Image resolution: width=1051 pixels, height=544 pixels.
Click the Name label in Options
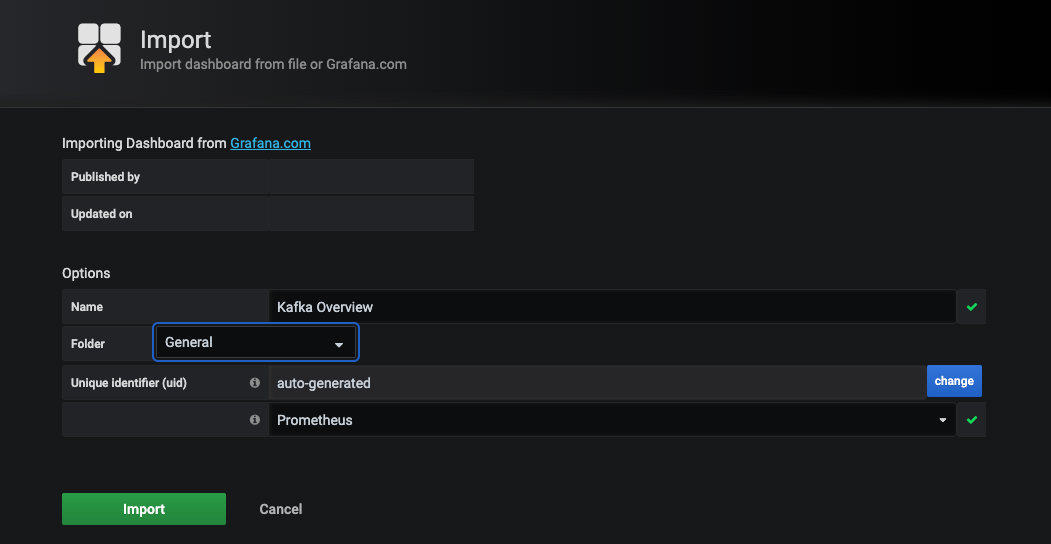point(87,307)
